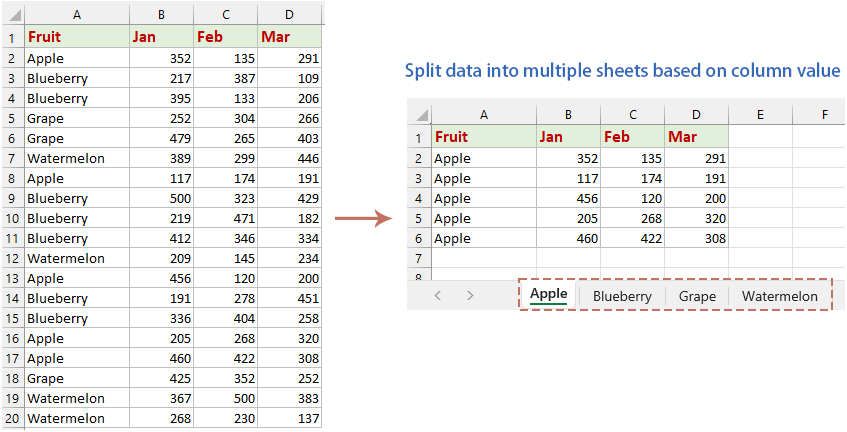The width and height of the screenshot is (847, 432).
Task: Select column E header in right sheet
Action: point(760,115)
